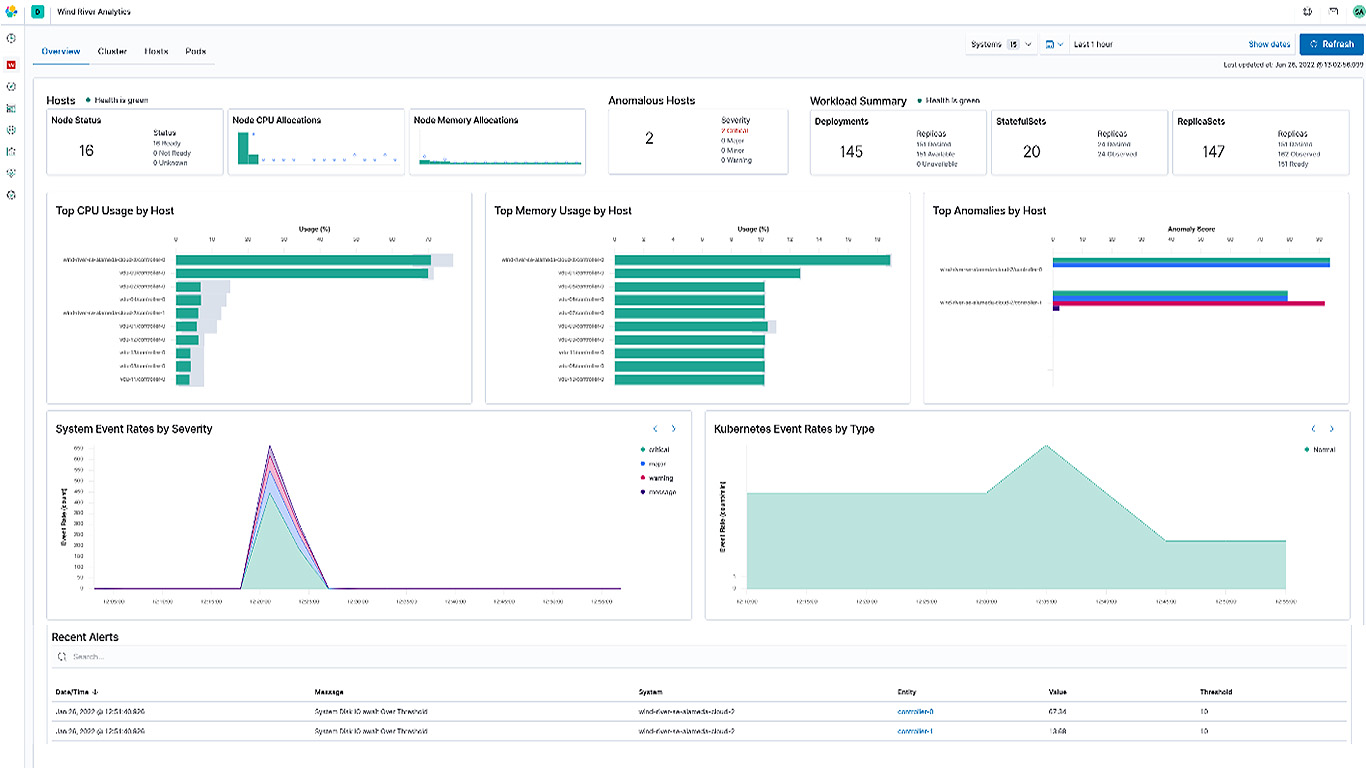Image resolution: width=1366 pixels, height=768 pixels.
Task: Click the ReplicaSets count 147
Action: pos(1214,152)
